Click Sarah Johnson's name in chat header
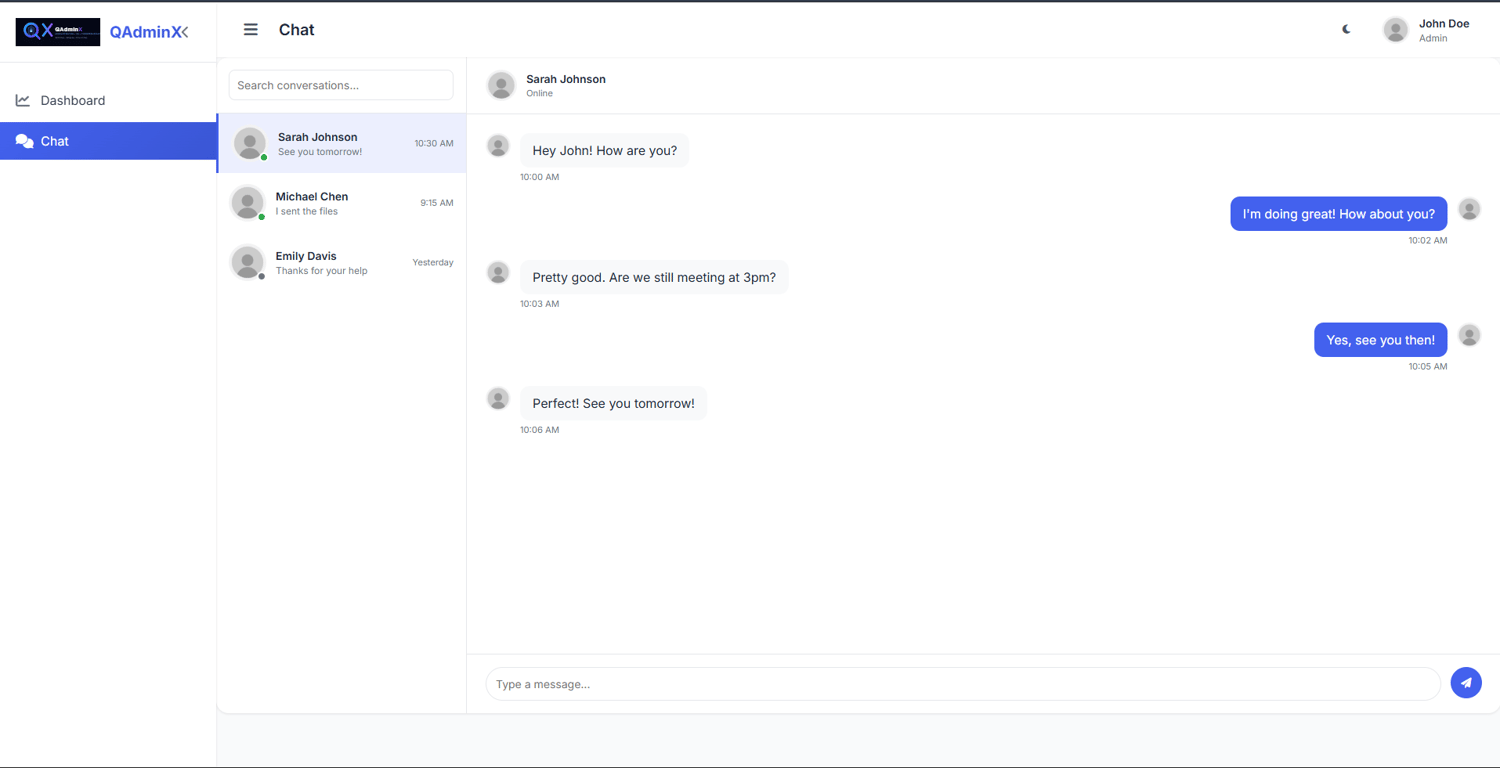This screenshot has width=1500, height=768. pos(566,79)
